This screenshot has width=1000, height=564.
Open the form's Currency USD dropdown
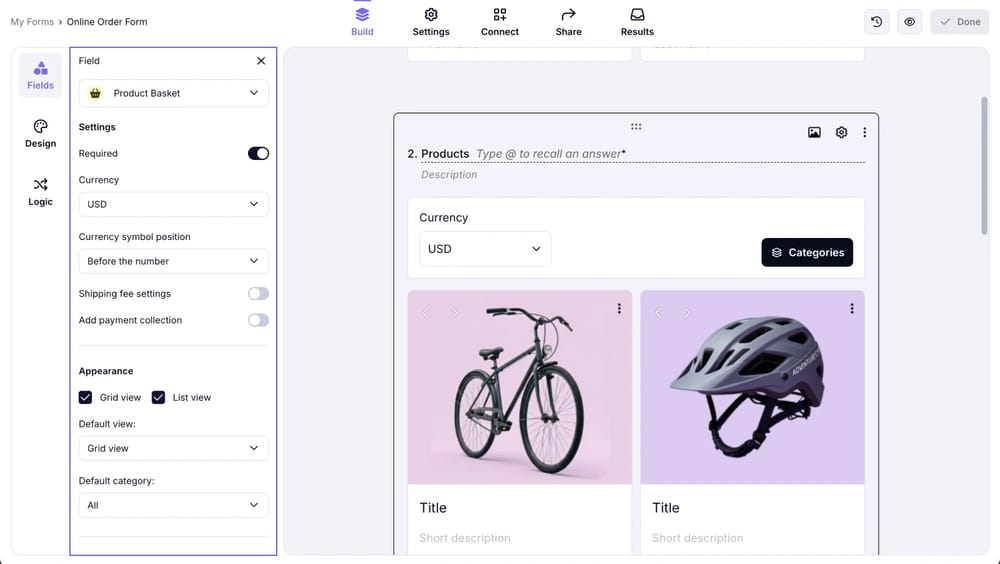[x=485, y=249]
